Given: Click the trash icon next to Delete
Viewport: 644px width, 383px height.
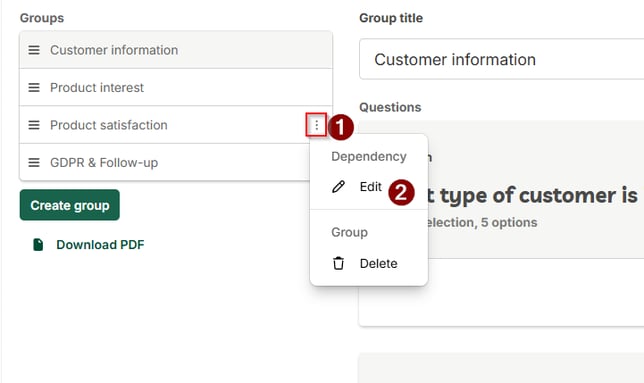Looking at the screenshot, I should click(x=338, y=263).
